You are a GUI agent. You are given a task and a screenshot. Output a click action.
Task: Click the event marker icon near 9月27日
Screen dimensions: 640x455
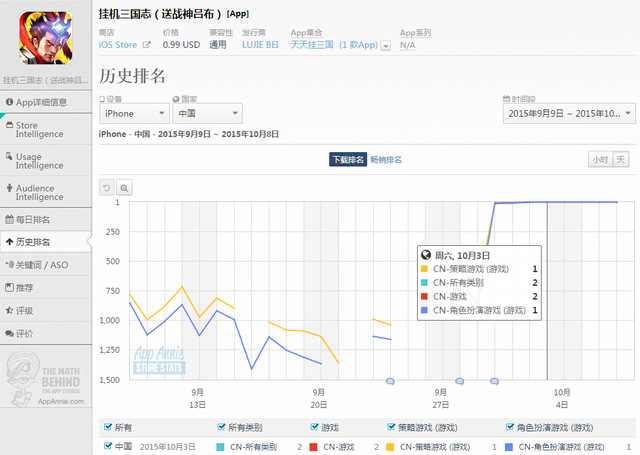click(459, 381)
